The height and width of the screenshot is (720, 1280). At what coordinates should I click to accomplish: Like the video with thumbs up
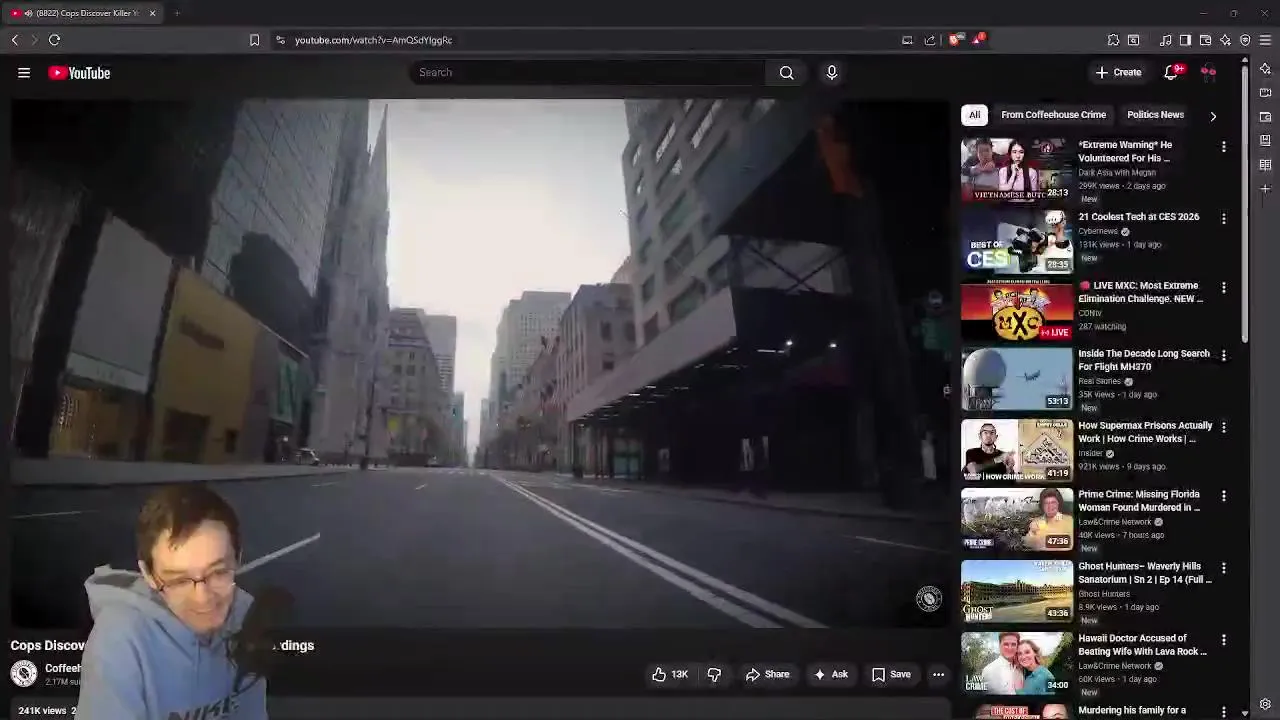click(670, 675)
